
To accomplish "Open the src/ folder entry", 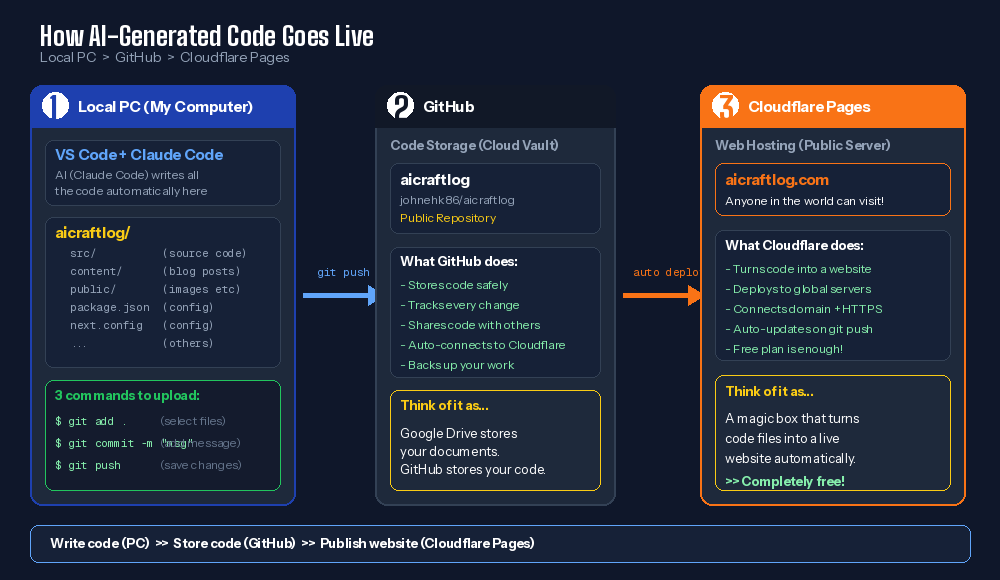I will [83, 254].
